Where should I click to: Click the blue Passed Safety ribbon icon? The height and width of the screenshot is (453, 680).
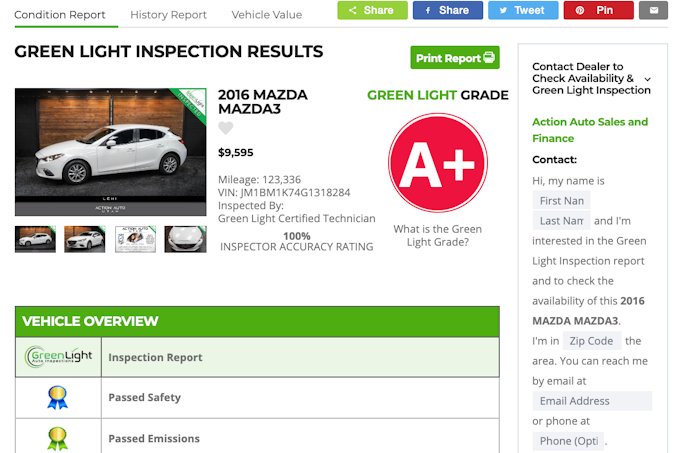tap(58, 398)
